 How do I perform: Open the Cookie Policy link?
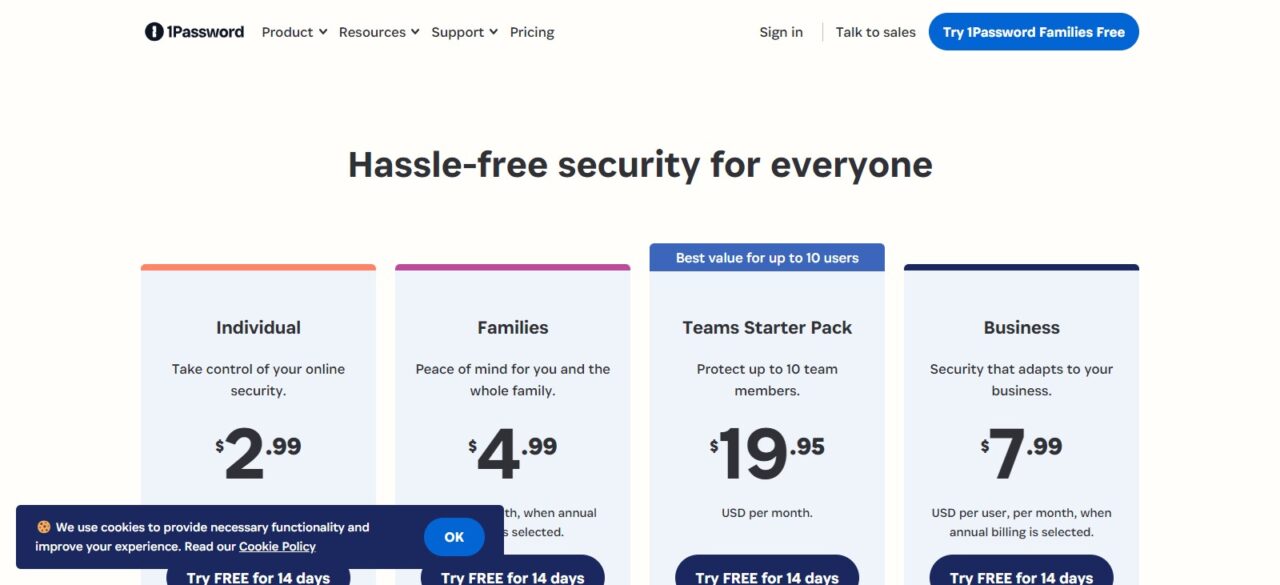277,547
